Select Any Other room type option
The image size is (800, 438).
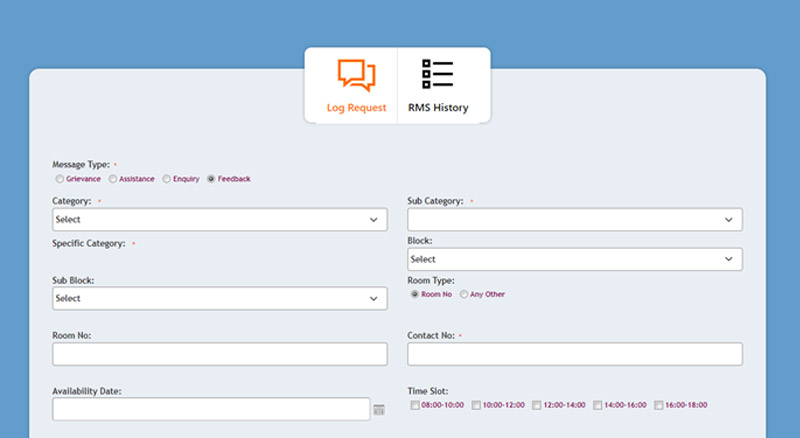(x=463, y=294)
